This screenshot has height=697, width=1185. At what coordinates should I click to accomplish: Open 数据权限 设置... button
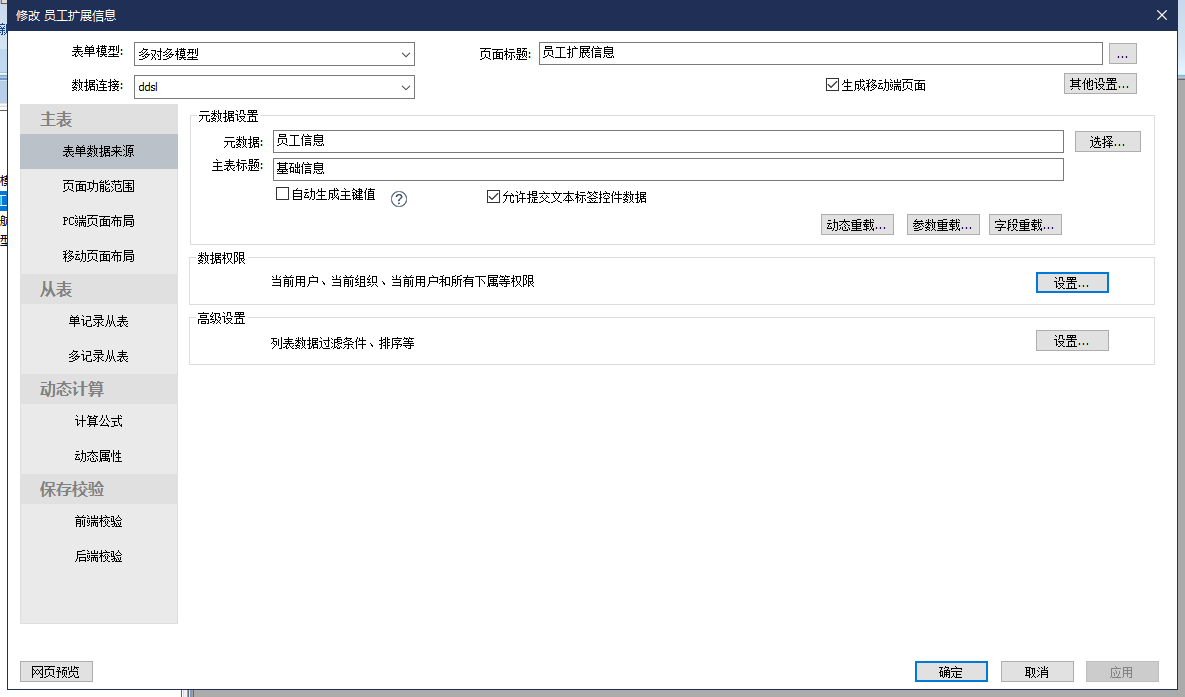click(x=1071, y=283)
